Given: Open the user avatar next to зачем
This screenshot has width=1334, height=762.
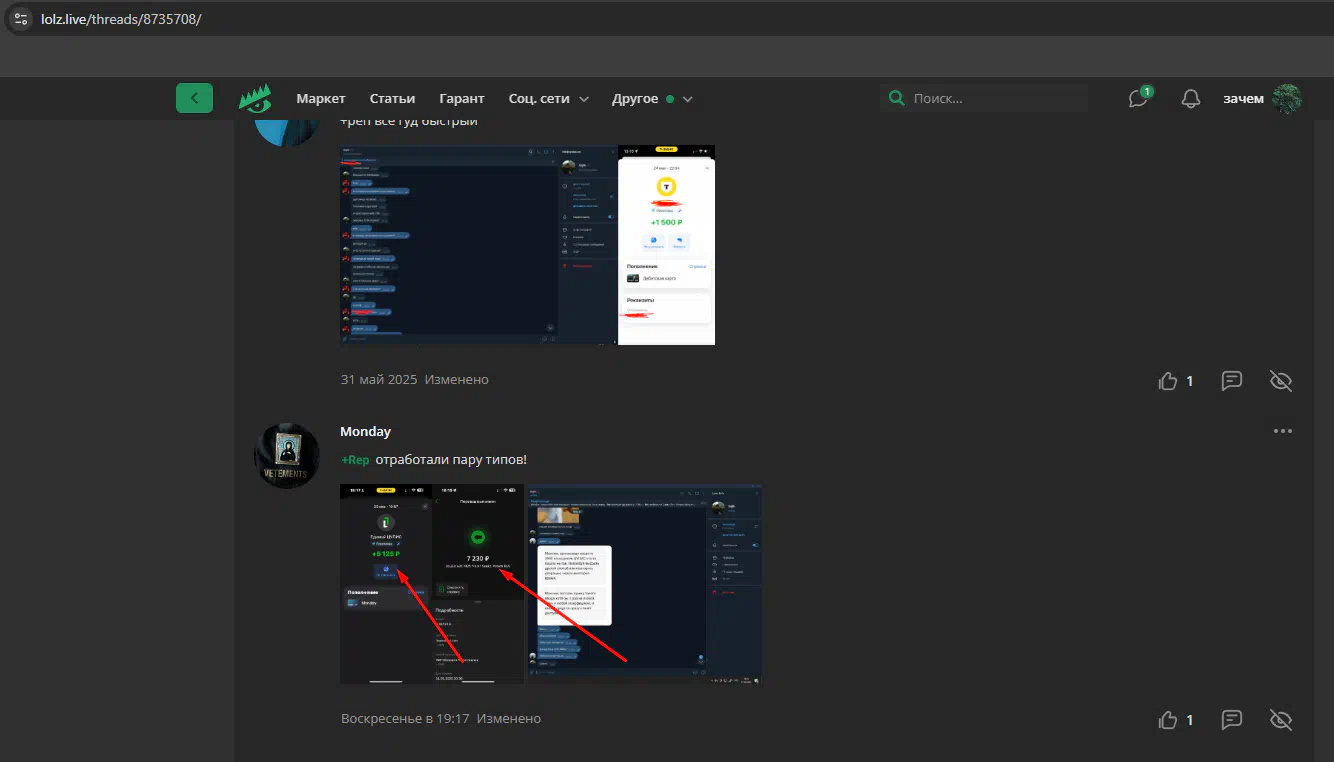Looking at the screenshot, I should point(1287,98).
